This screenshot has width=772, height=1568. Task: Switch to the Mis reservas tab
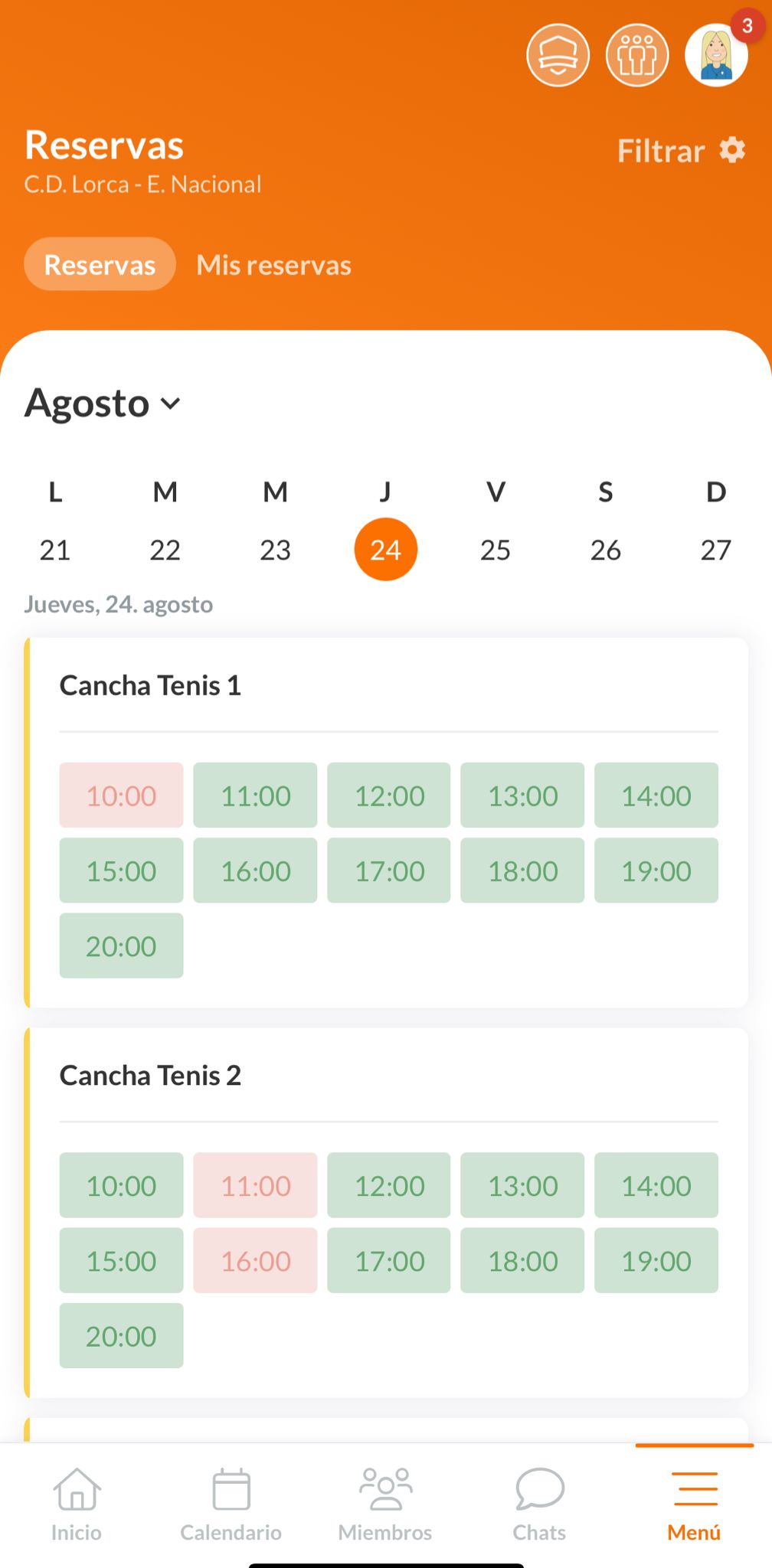(x=273, y=265)
